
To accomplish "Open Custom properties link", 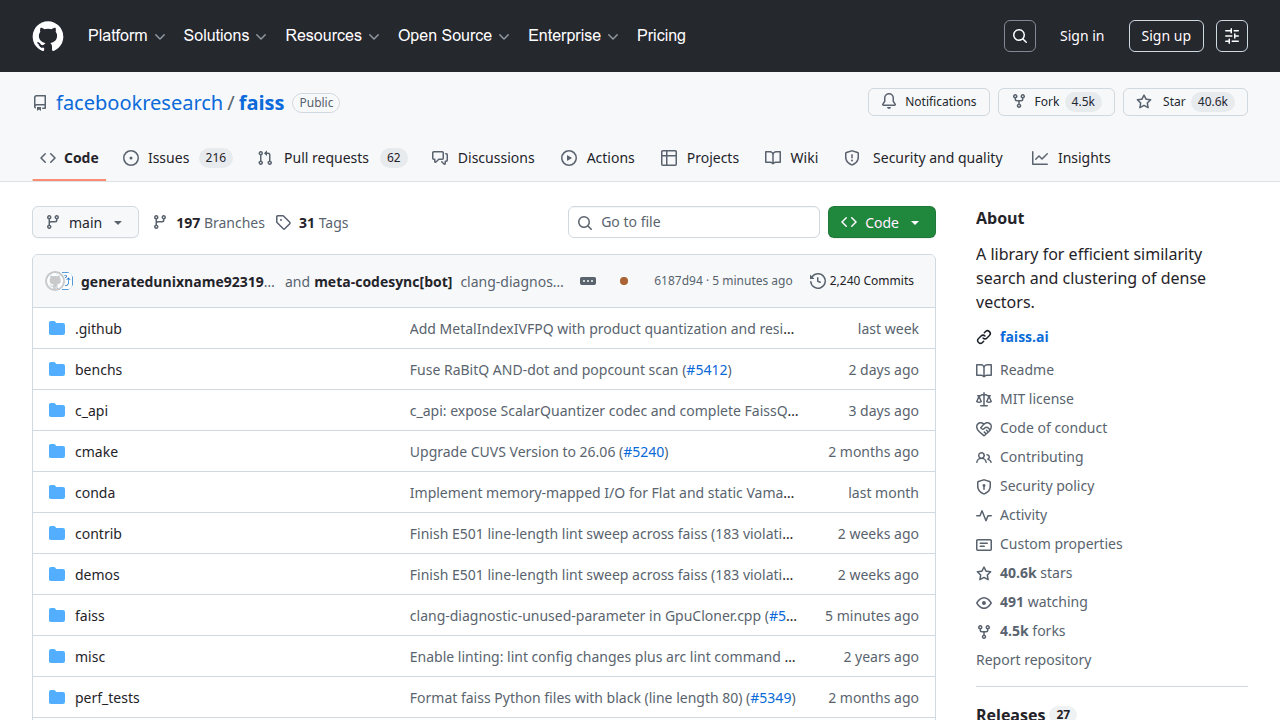I will (x=1061, y=544).
